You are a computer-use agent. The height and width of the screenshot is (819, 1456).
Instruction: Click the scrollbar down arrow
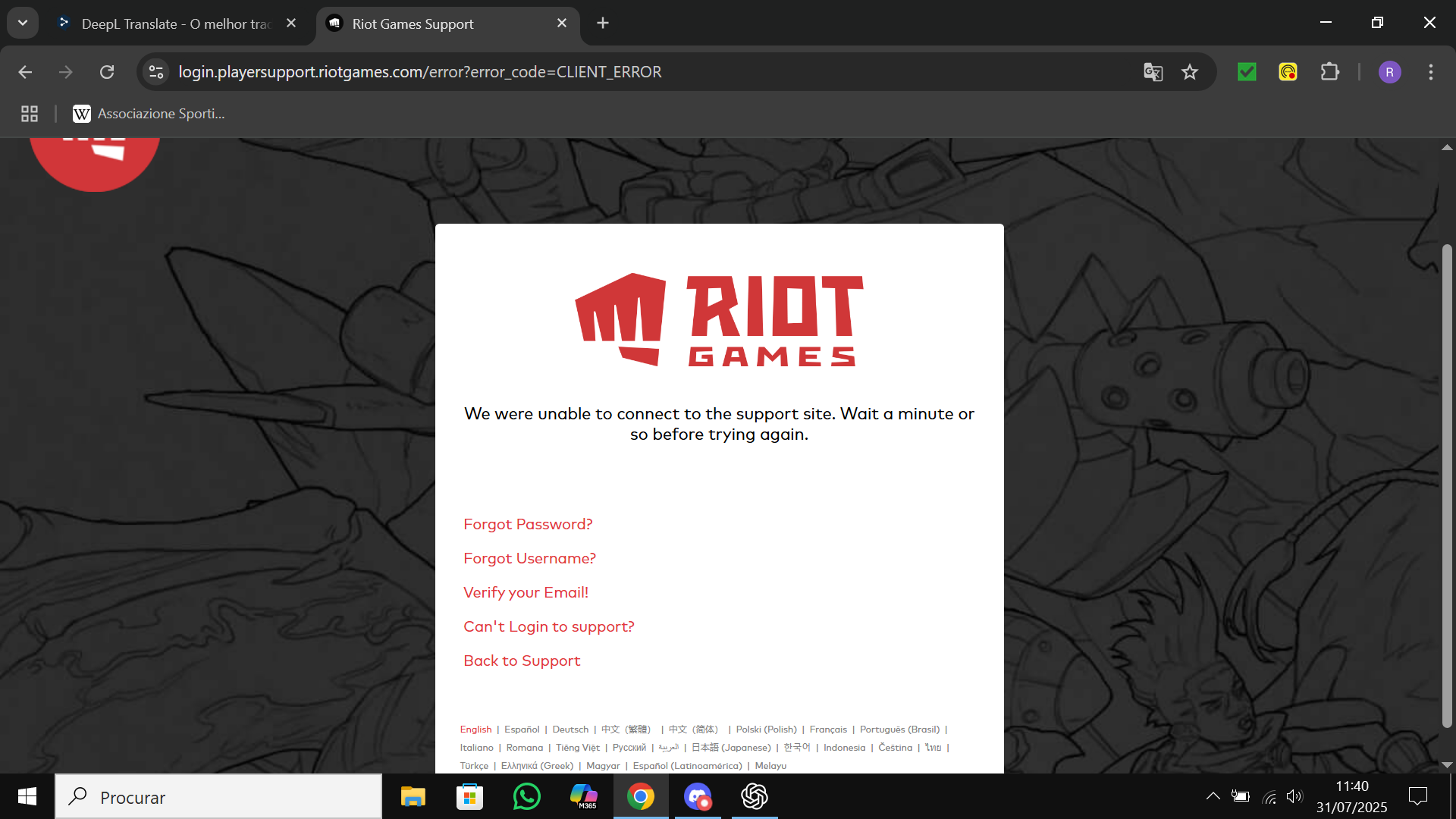[x=1447, y=764]
